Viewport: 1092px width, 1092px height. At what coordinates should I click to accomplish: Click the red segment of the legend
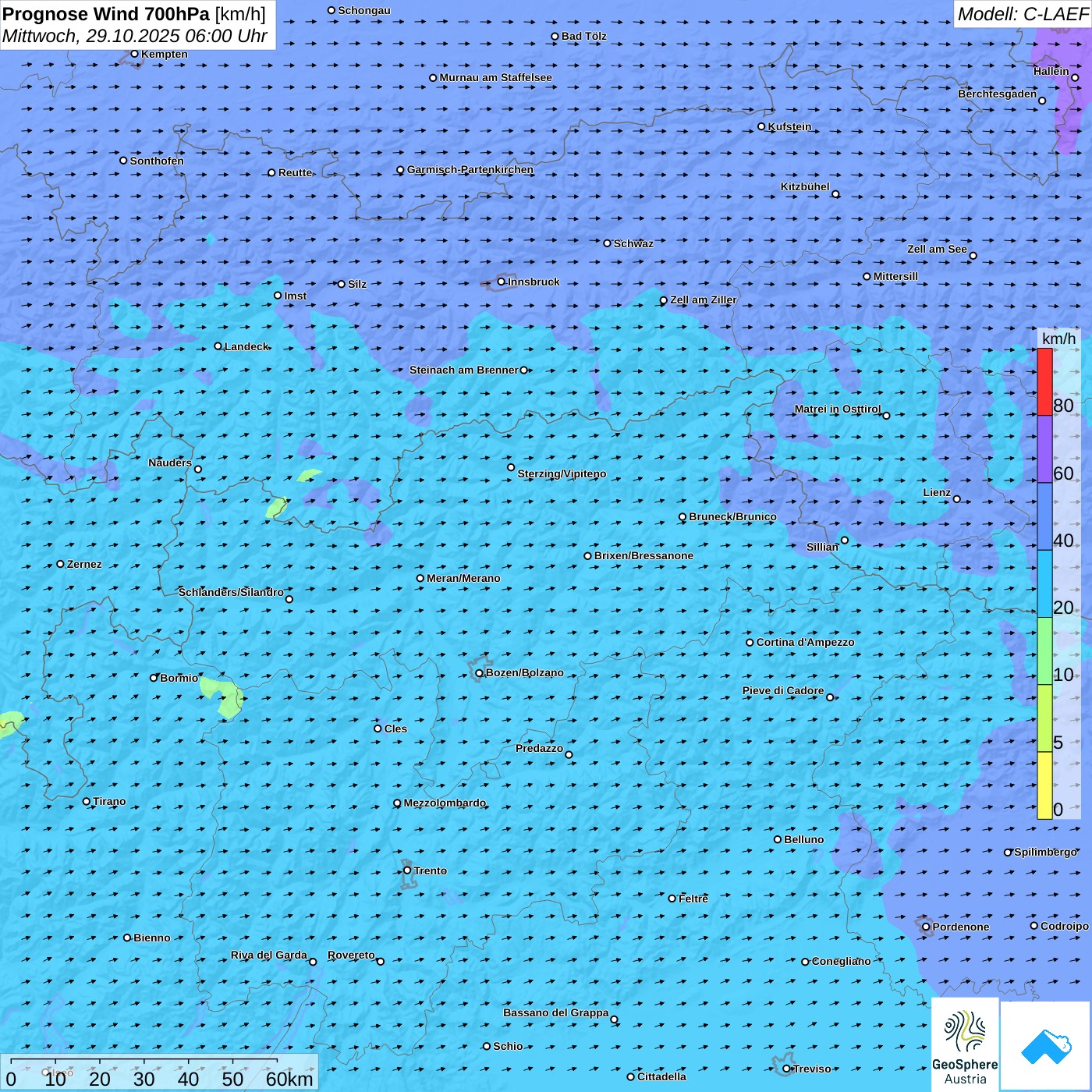[1044, 381]
